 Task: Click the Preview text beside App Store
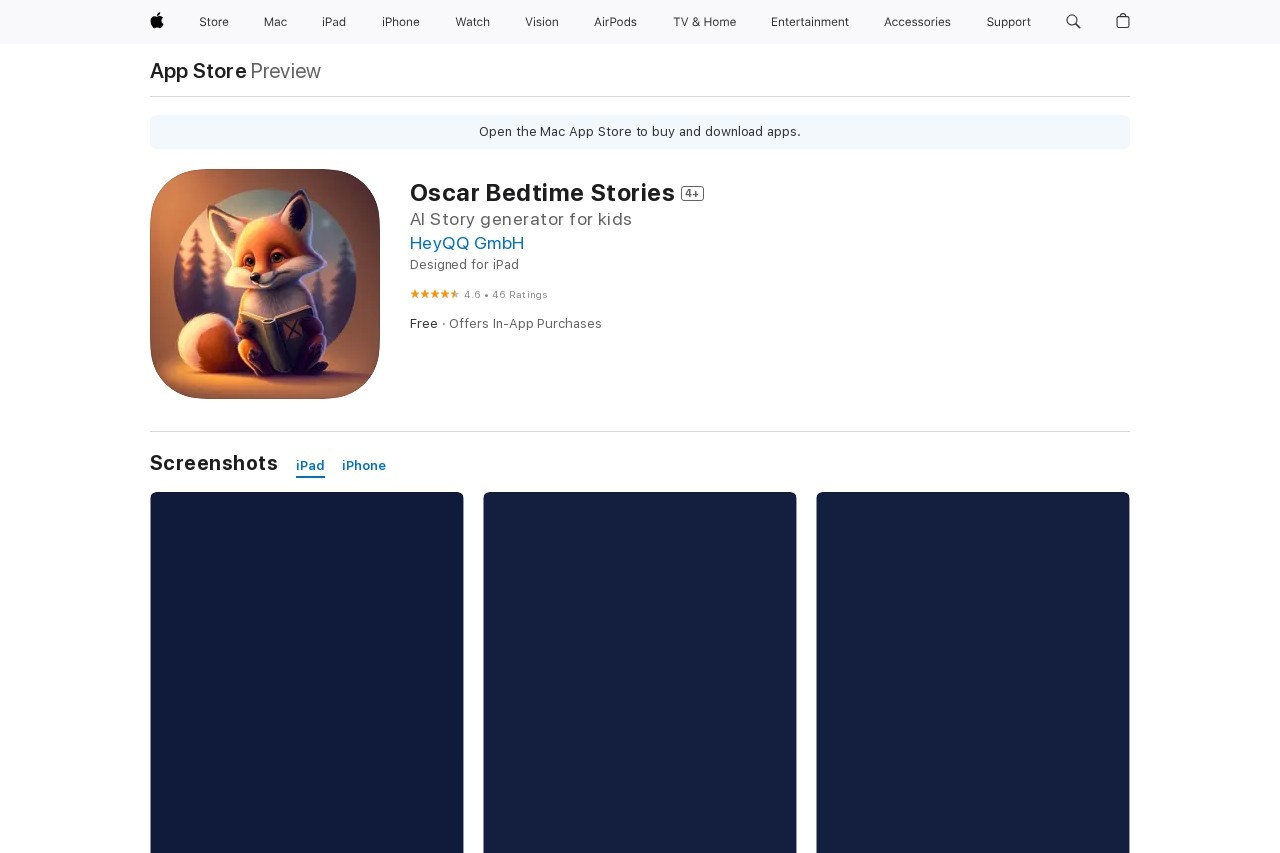click(285, 71)
